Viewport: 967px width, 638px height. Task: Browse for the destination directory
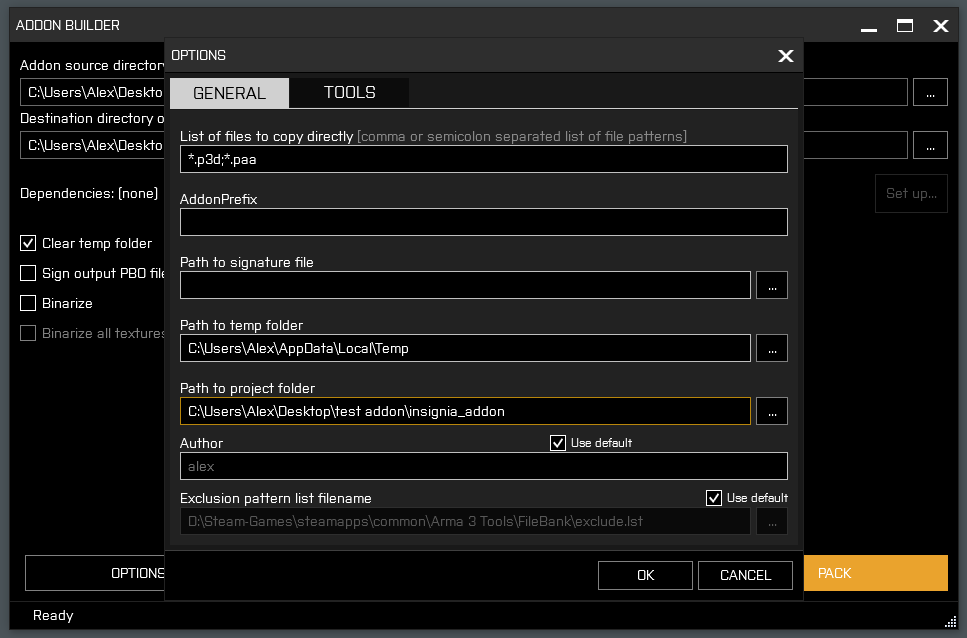coord(930,145)
